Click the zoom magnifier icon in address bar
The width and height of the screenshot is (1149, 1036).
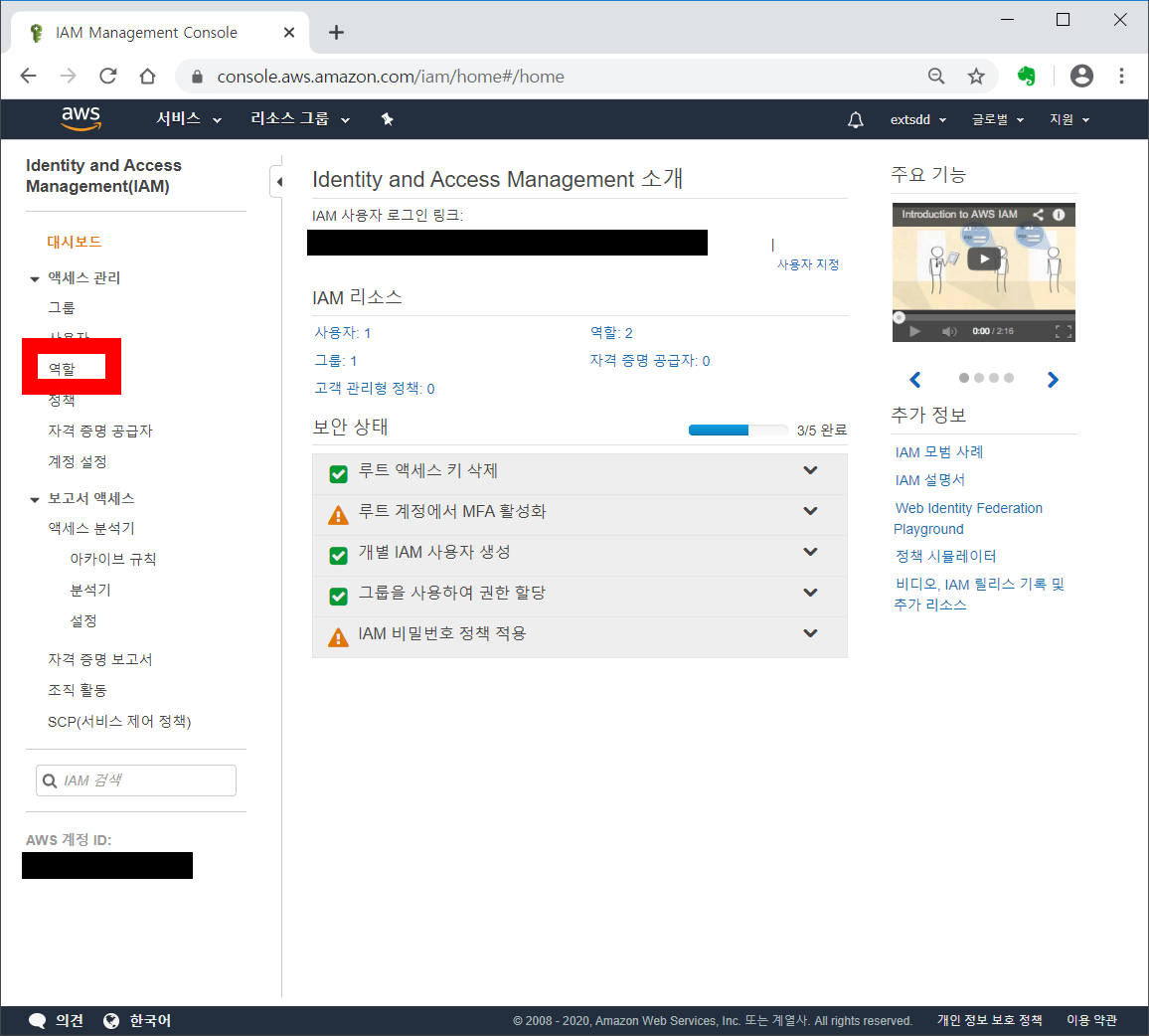[x=935, y=77]
